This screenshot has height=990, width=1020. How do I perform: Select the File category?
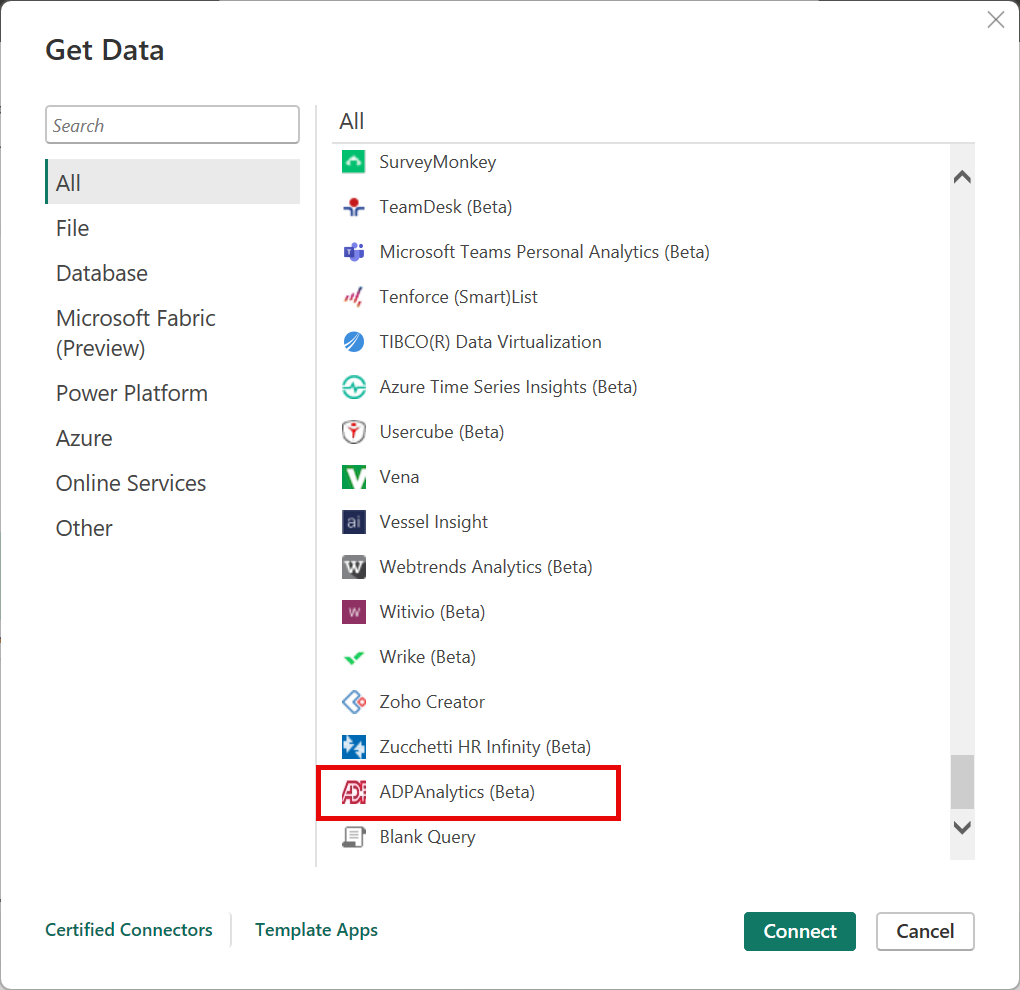point(172,228)
